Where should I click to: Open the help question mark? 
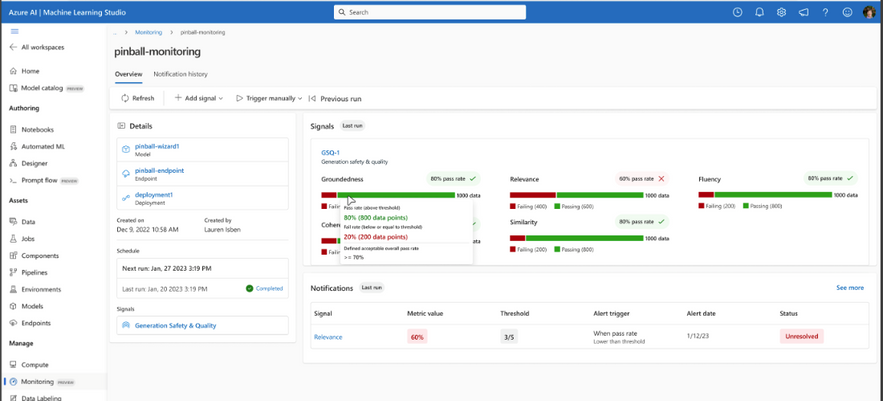pos(825,12)
